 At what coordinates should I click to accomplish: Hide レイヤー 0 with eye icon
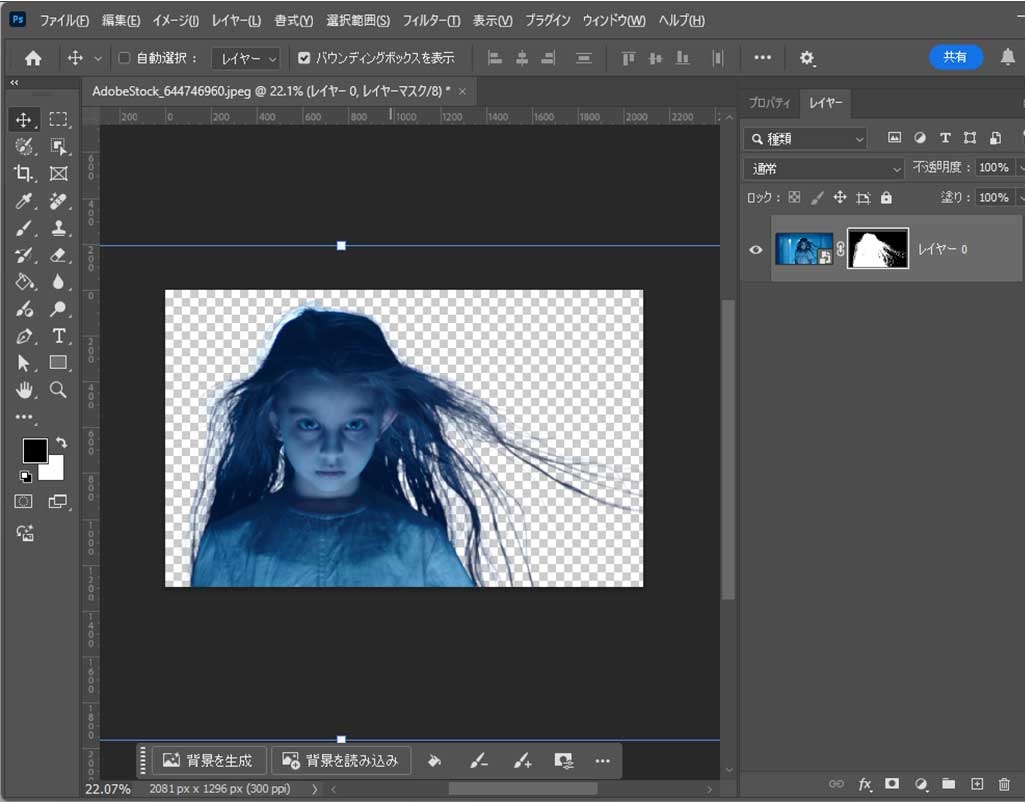coord(756,249)
